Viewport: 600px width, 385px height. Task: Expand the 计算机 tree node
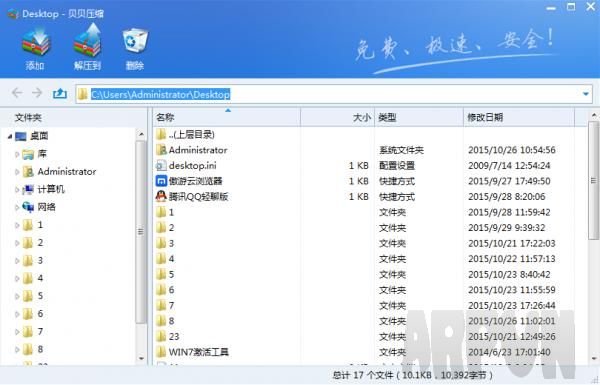coord(17,189)
